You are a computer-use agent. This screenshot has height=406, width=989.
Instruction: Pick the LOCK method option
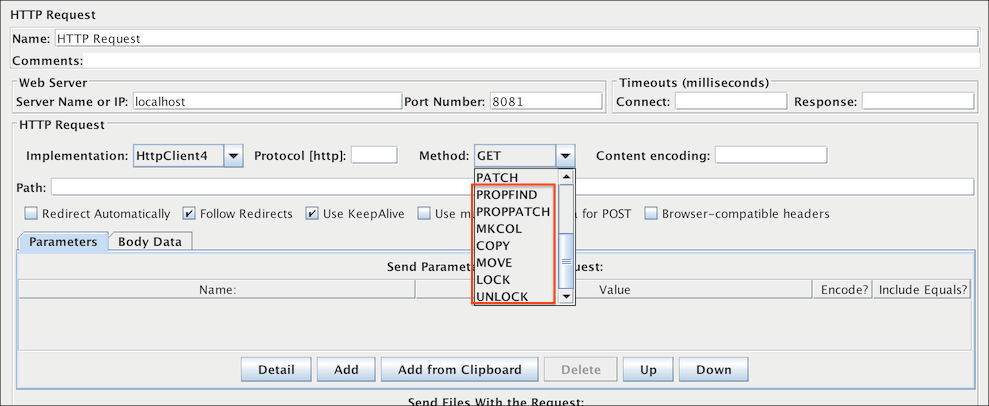pos(494,280)
